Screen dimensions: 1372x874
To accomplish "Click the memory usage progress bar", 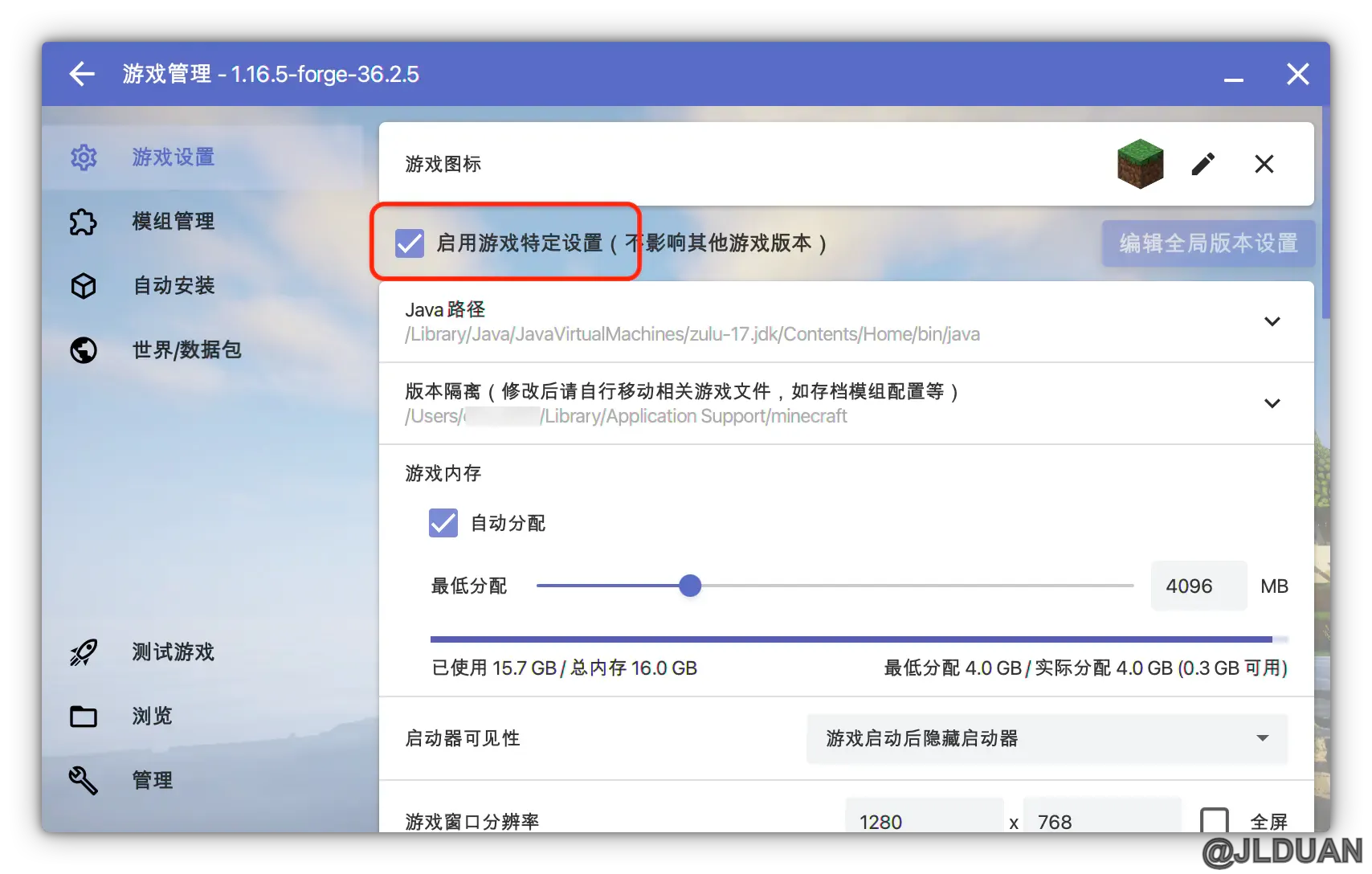I will [x=860, y=639].
